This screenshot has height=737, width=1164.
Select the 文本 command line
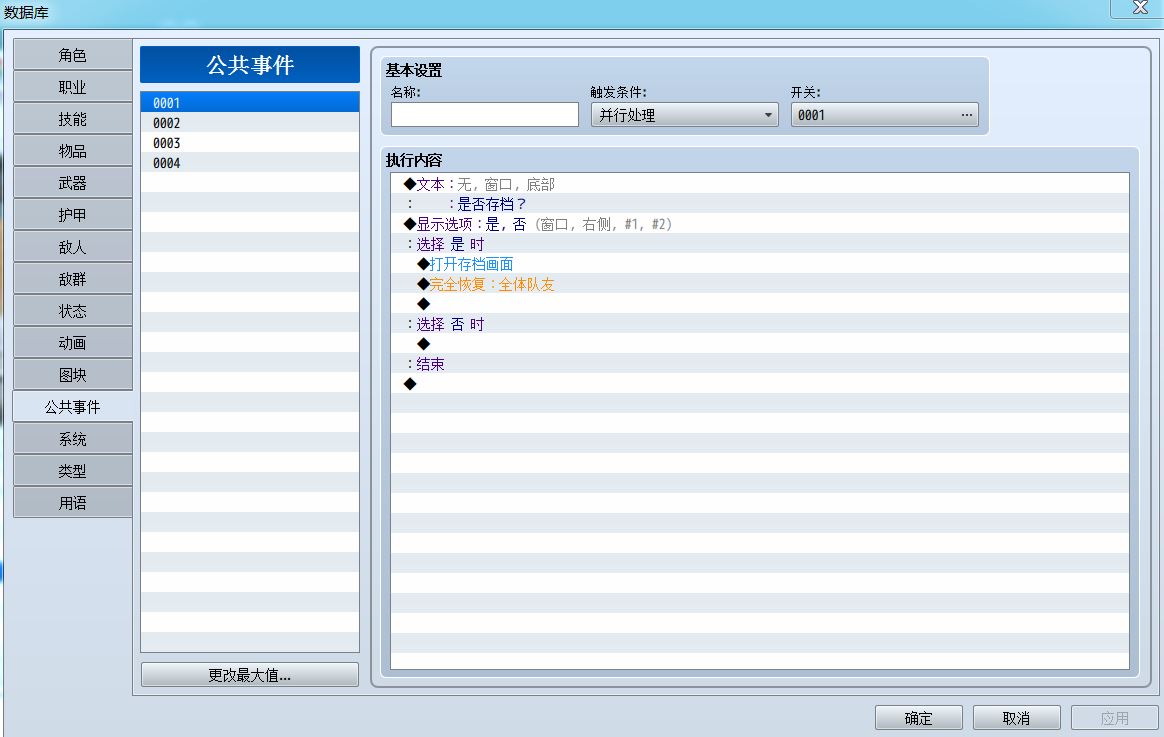(x=760, y=184)
